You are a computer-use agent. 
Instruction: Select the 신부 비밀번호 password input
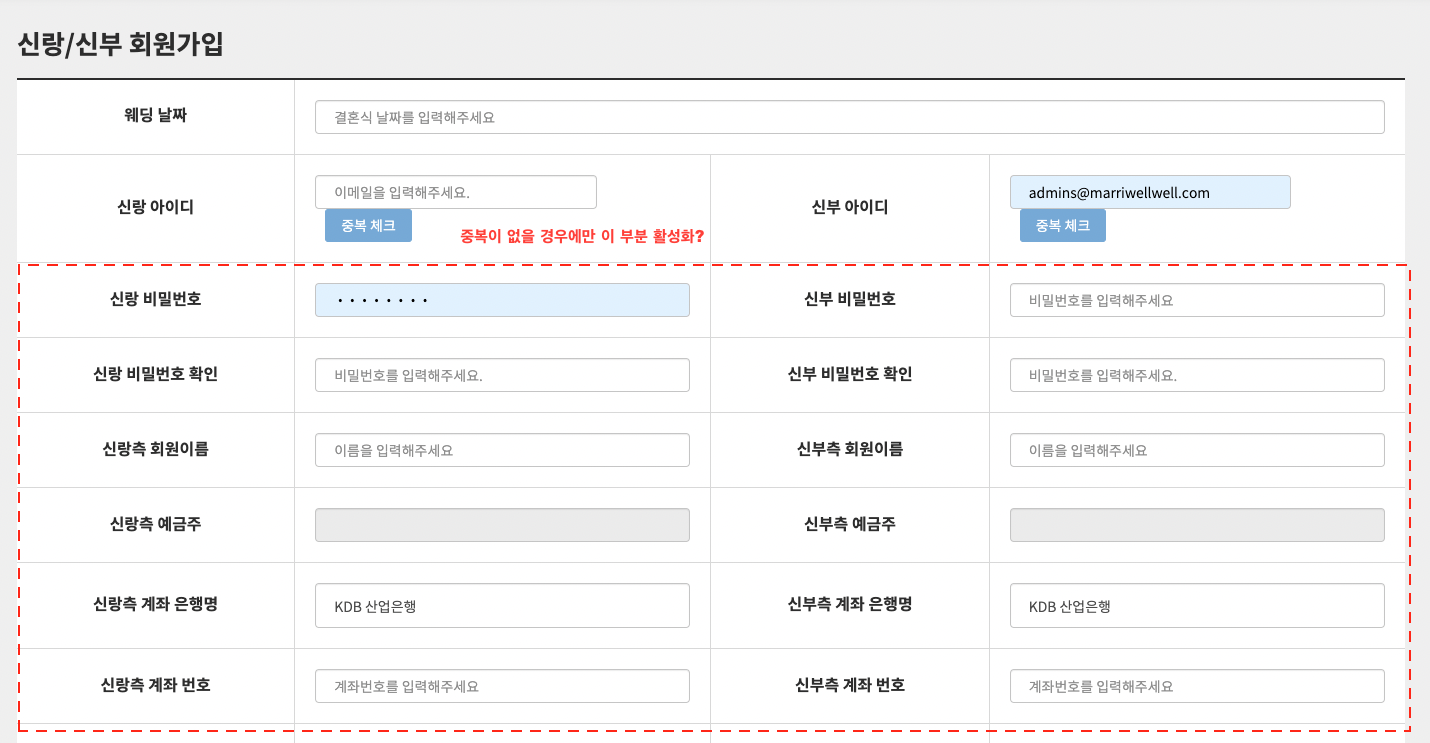[1196, 300]
